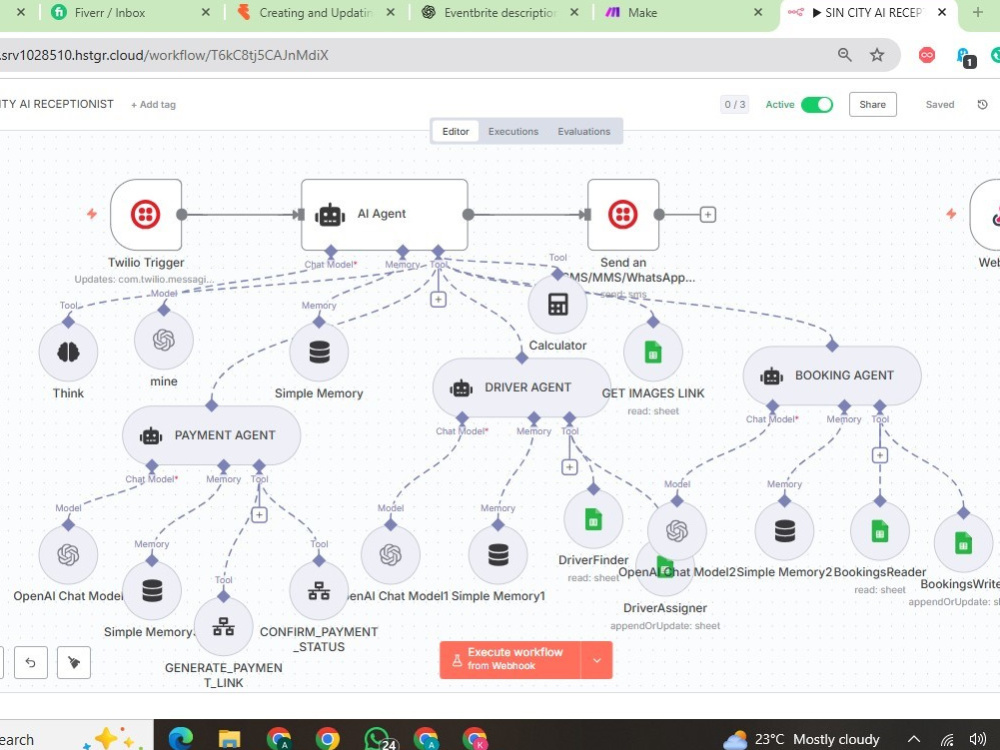Select the Think tool node

click(x=68, y=352)
